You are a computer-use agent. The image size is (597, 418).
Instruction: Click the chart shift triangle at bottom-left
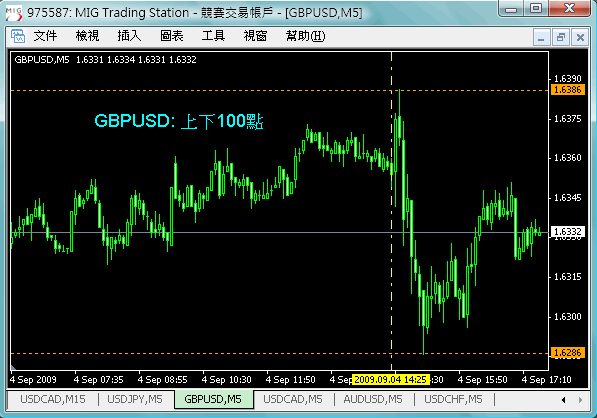(13, 367)
